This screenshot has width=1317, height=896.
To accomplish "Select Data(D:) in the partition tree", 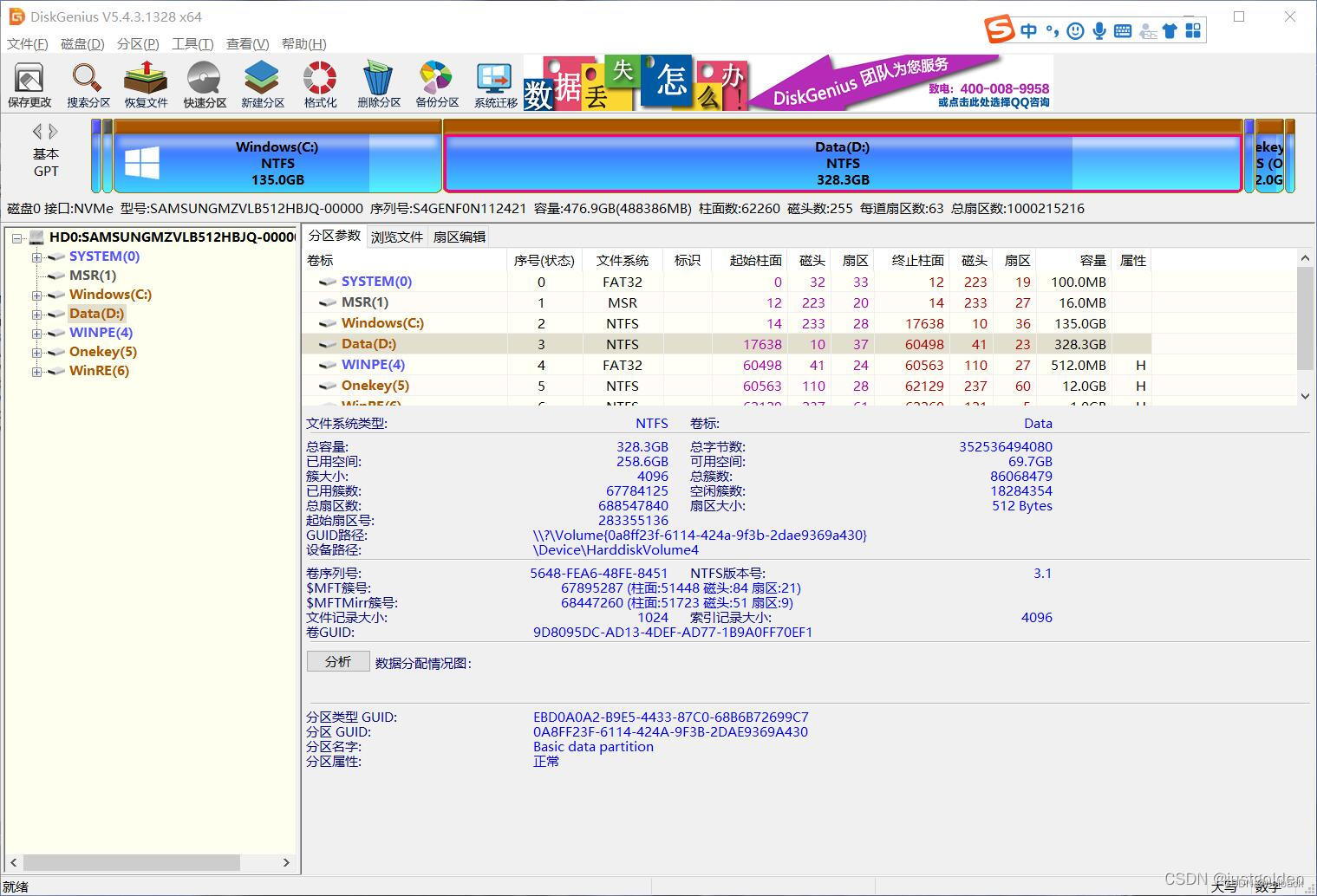I will pos(96,313).
